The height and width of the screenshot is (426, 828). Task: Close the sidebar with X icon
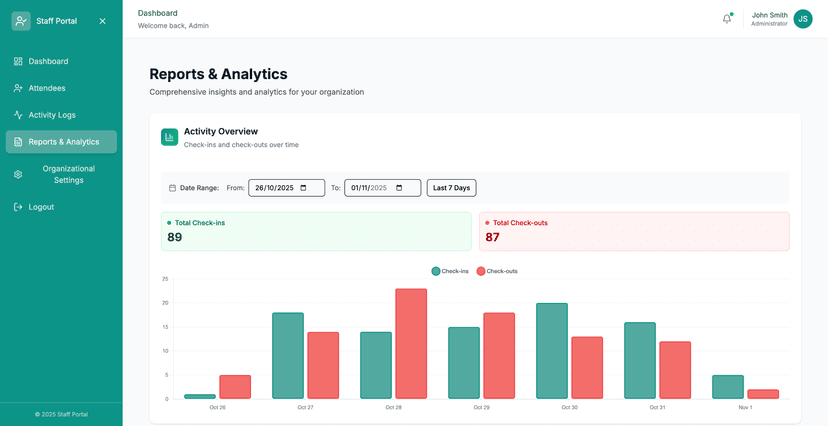coord(102,21)
